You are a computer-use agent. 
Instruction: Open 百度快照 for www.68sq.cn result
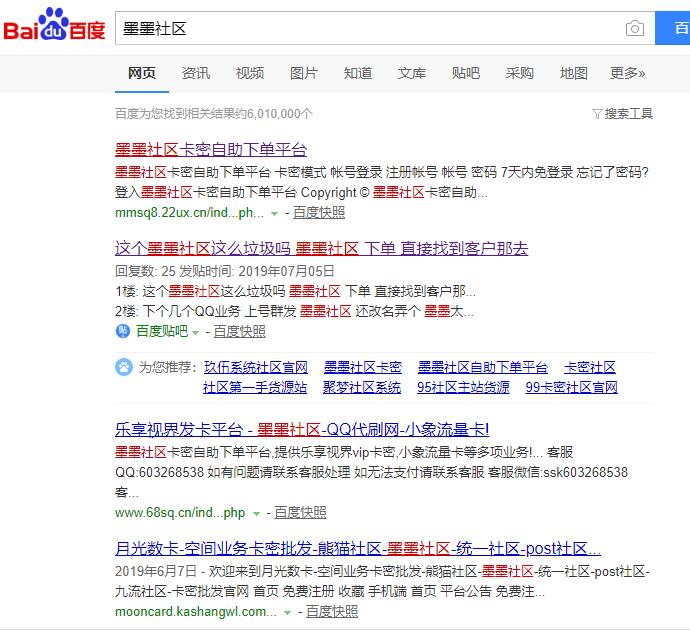click(300, 513)
